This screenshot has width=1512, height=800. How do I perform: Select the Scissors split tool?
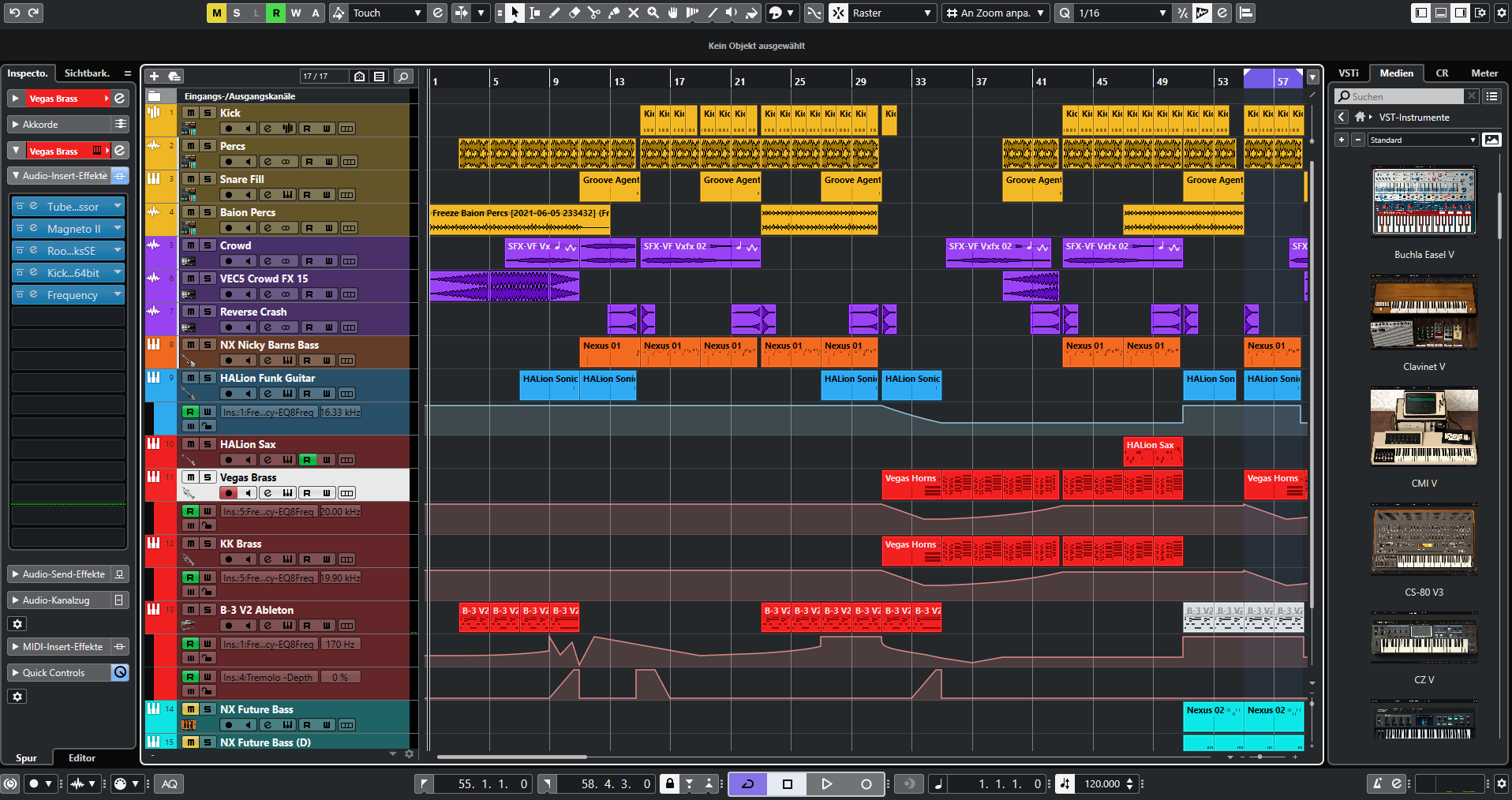[x=595, y=13]
